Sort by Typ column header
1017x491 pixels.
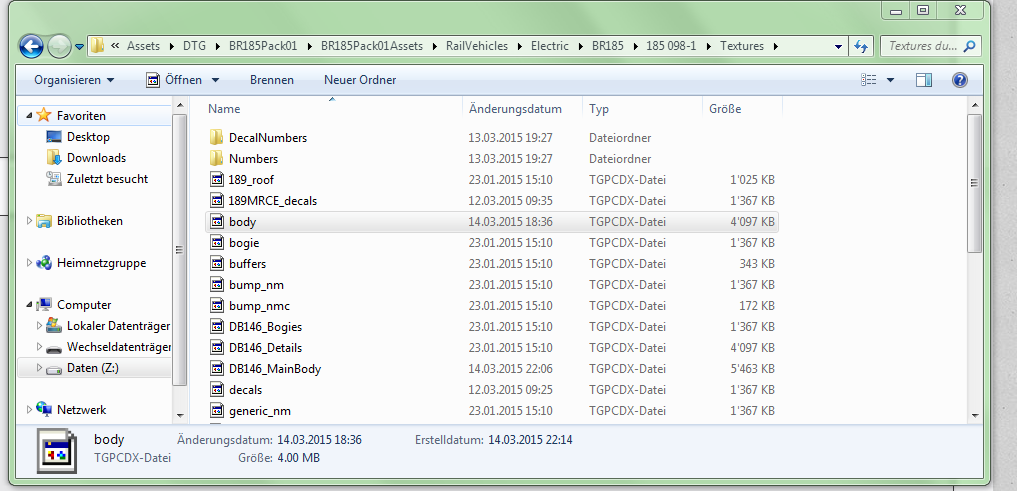[599, 109]
